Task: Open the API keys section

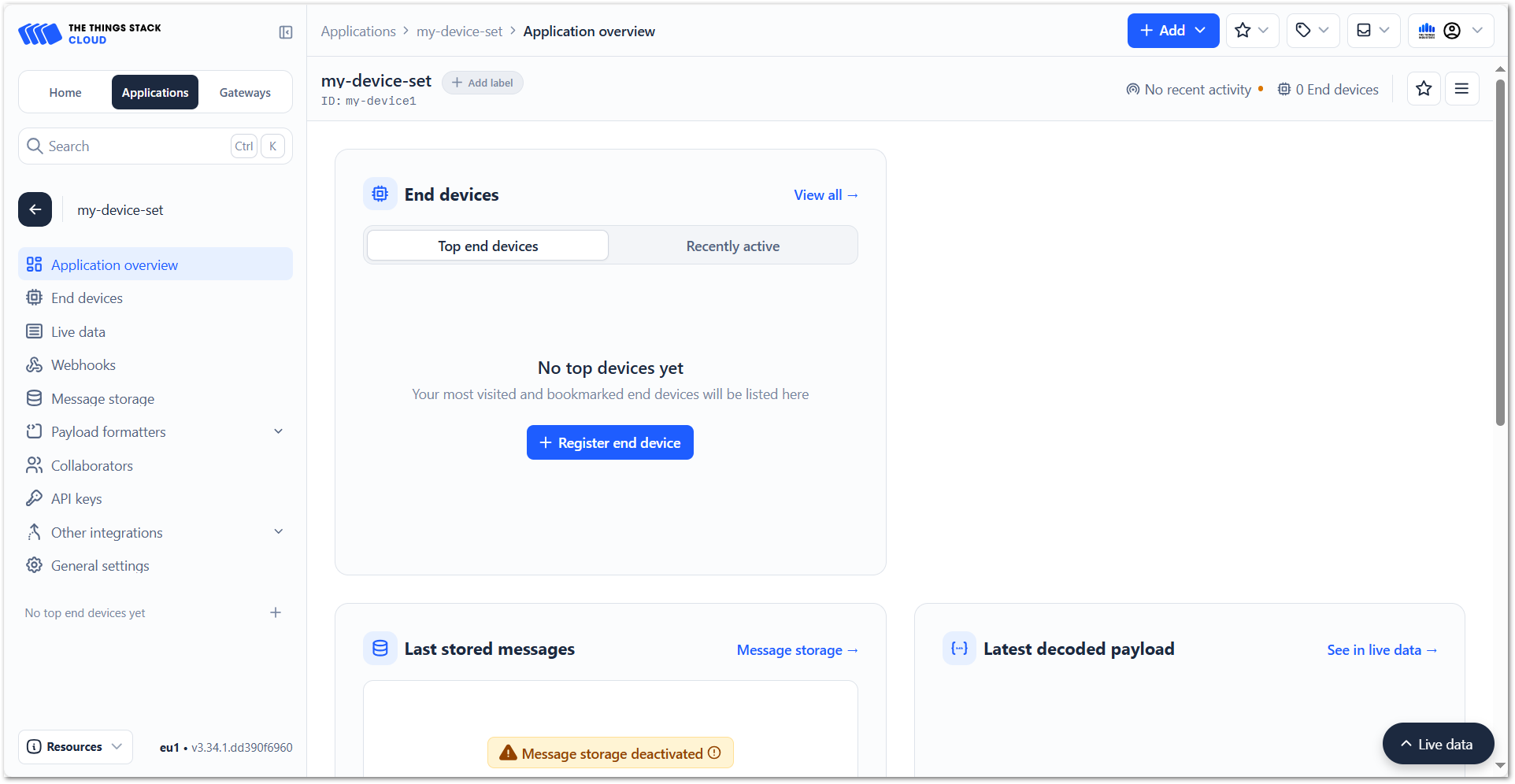Action: coord(76,499)
